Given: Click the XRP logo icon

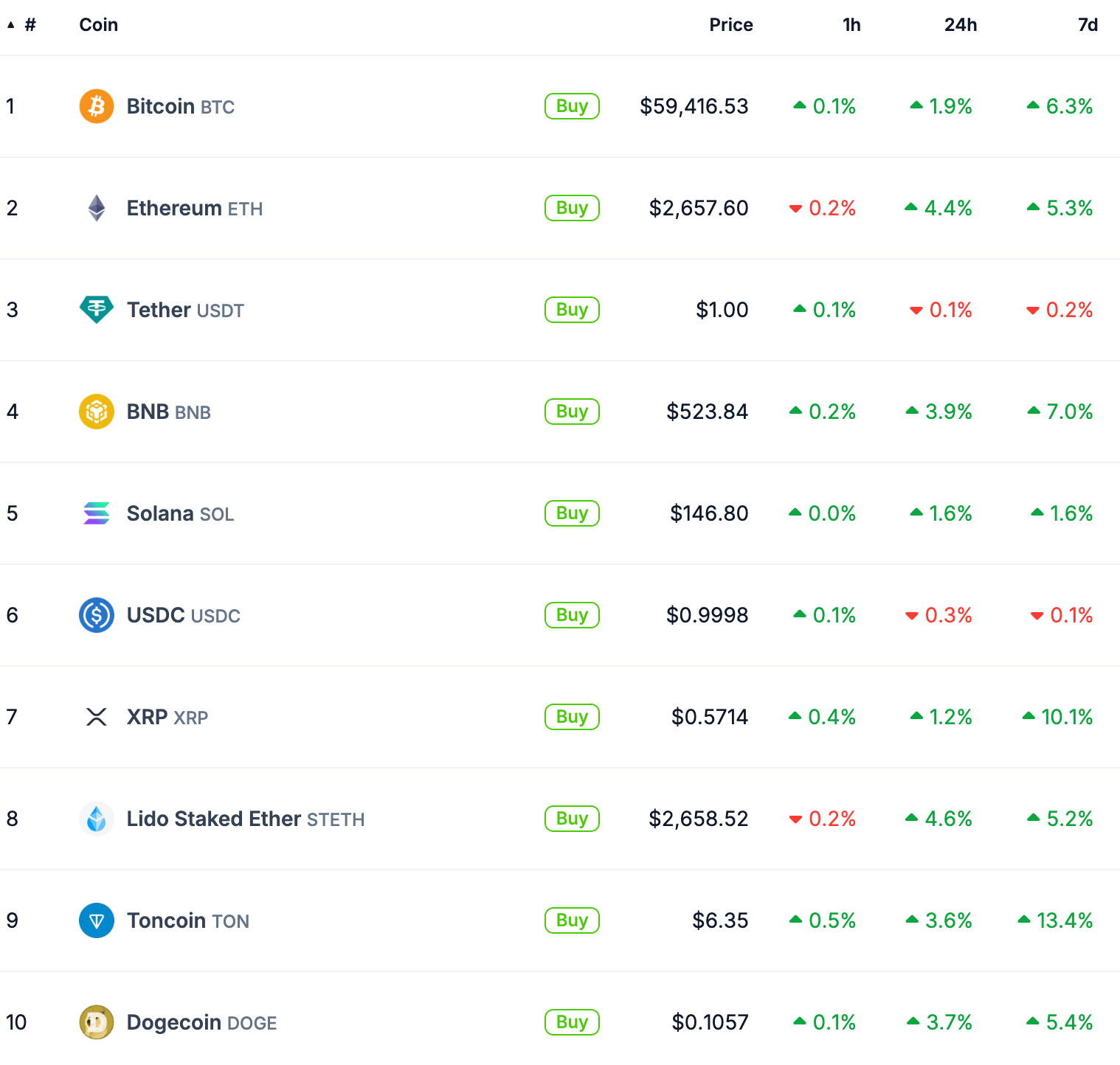Looking at the screenshot, I should [96, 716].
